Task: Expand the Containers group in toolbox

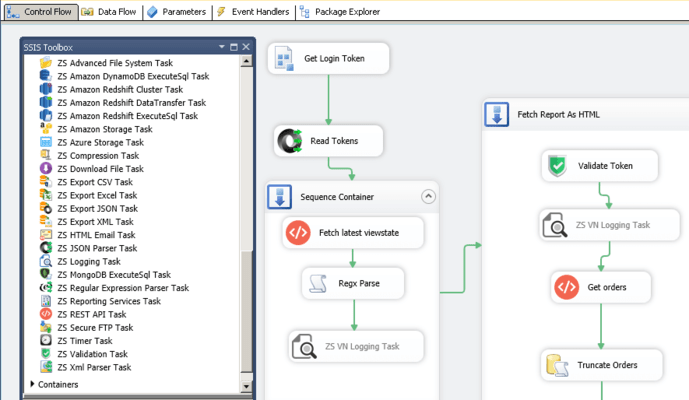Action: pos(34,384)
